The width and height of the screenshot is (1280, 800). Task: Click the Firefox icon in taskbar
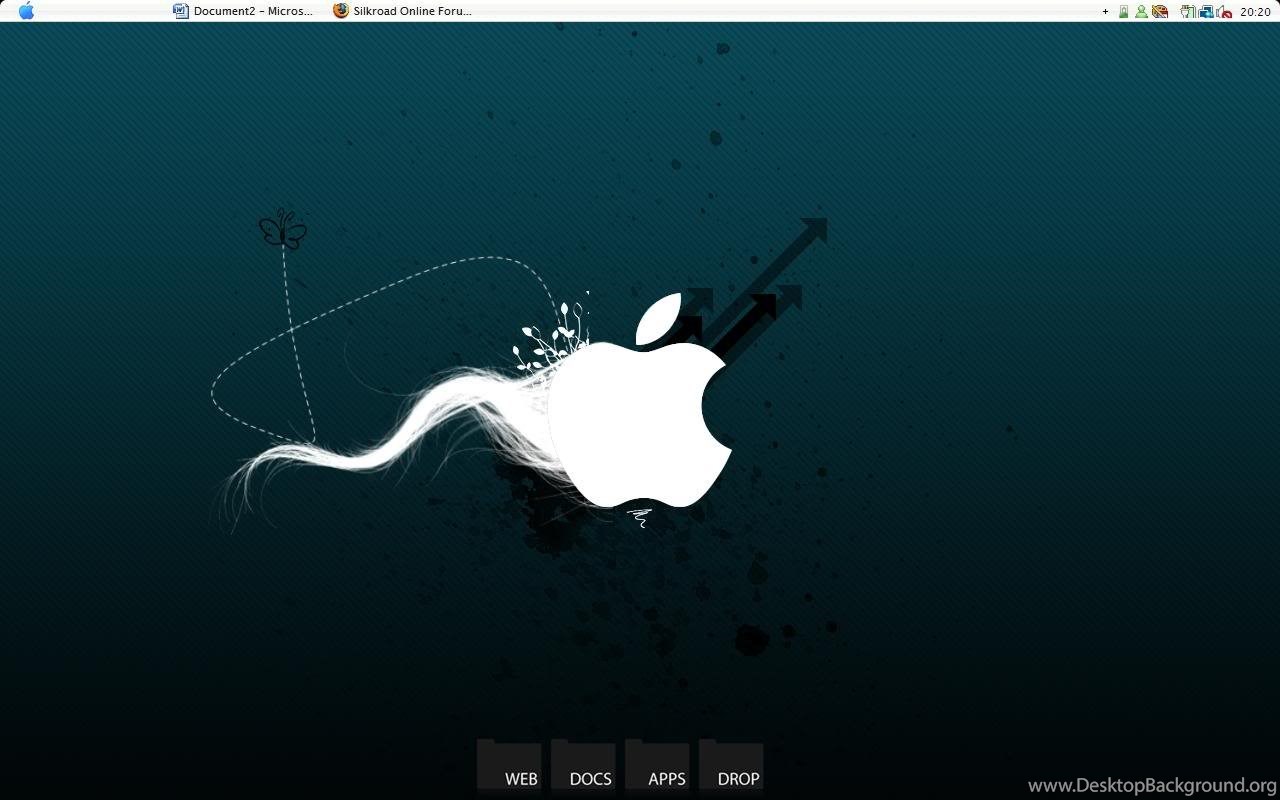pos(341,11)
